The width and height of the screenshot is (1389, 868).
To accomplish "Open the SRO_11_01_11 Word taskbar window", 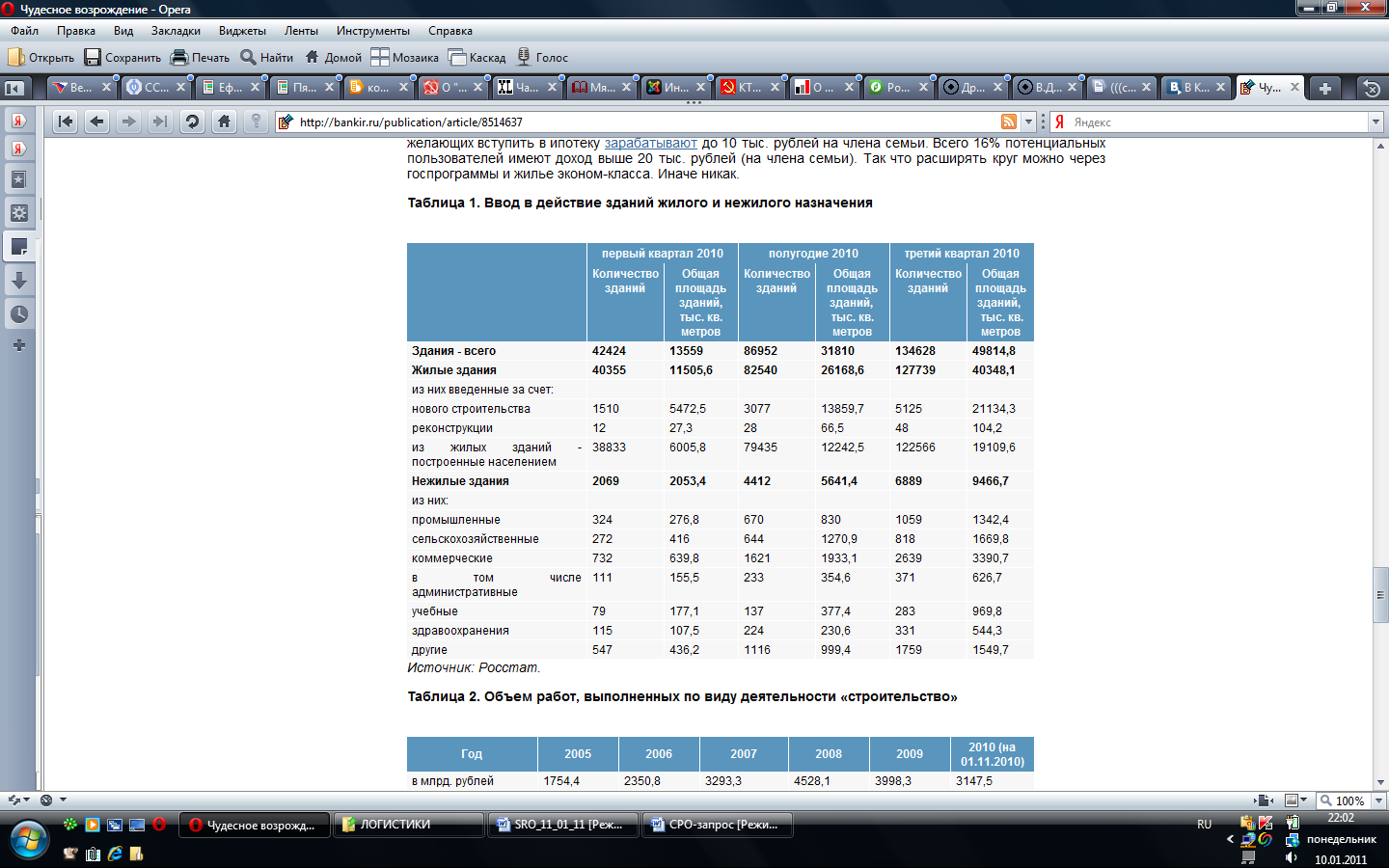I will click(x=562, y=825).
